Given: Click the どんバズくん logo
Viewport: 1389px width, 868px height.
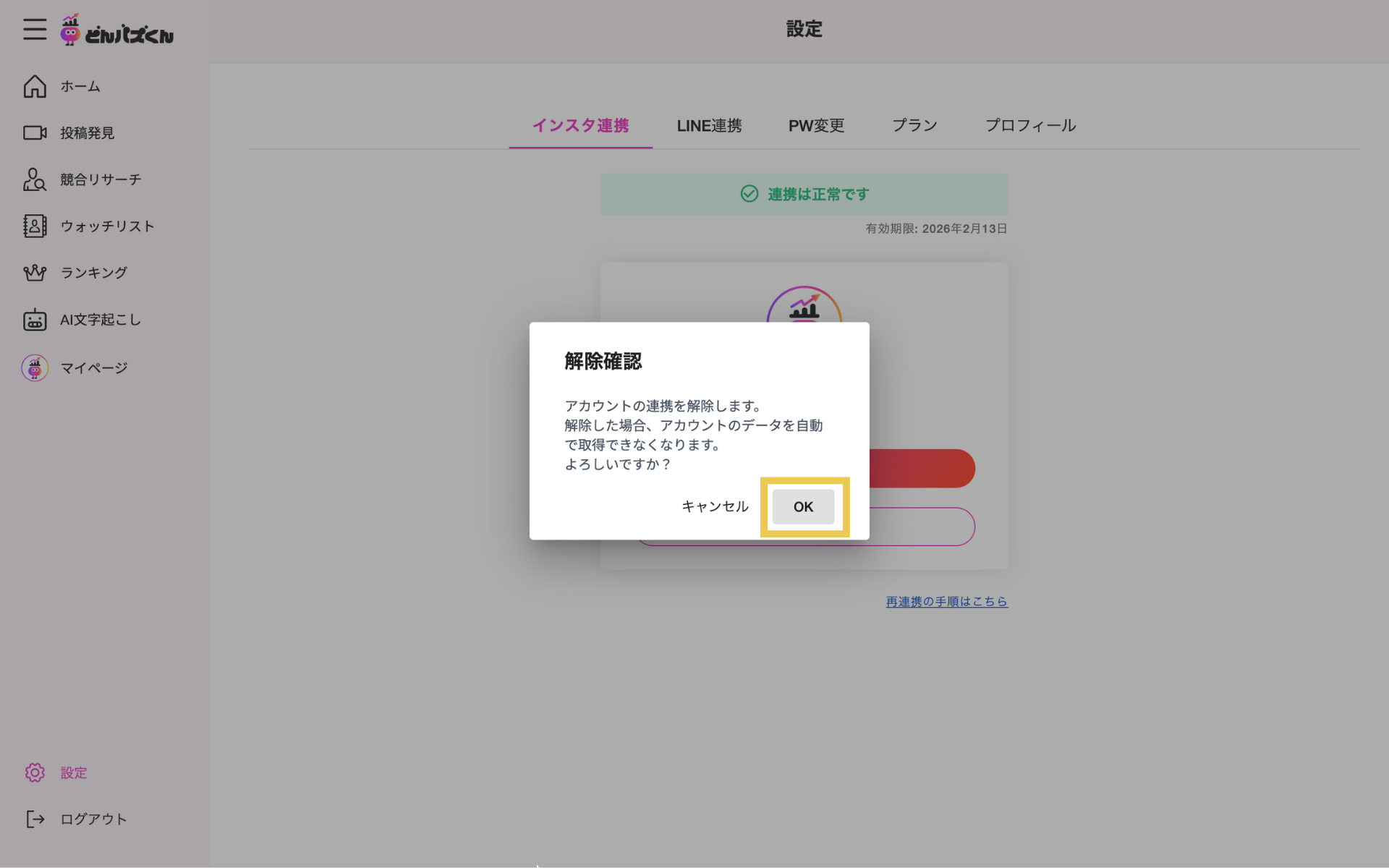Looking at the screenshot, I should (117, 30).
